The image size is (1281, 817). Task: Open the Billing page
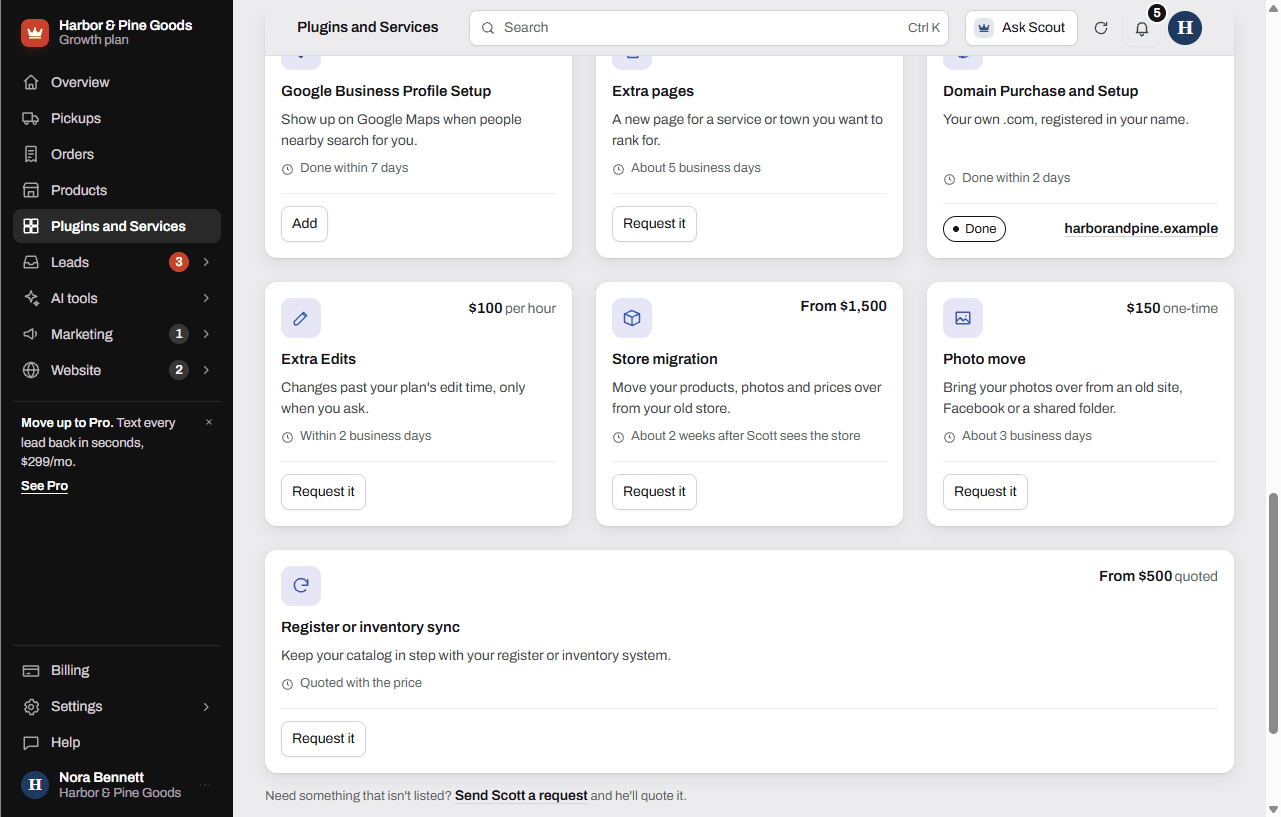tap(117, 670)
